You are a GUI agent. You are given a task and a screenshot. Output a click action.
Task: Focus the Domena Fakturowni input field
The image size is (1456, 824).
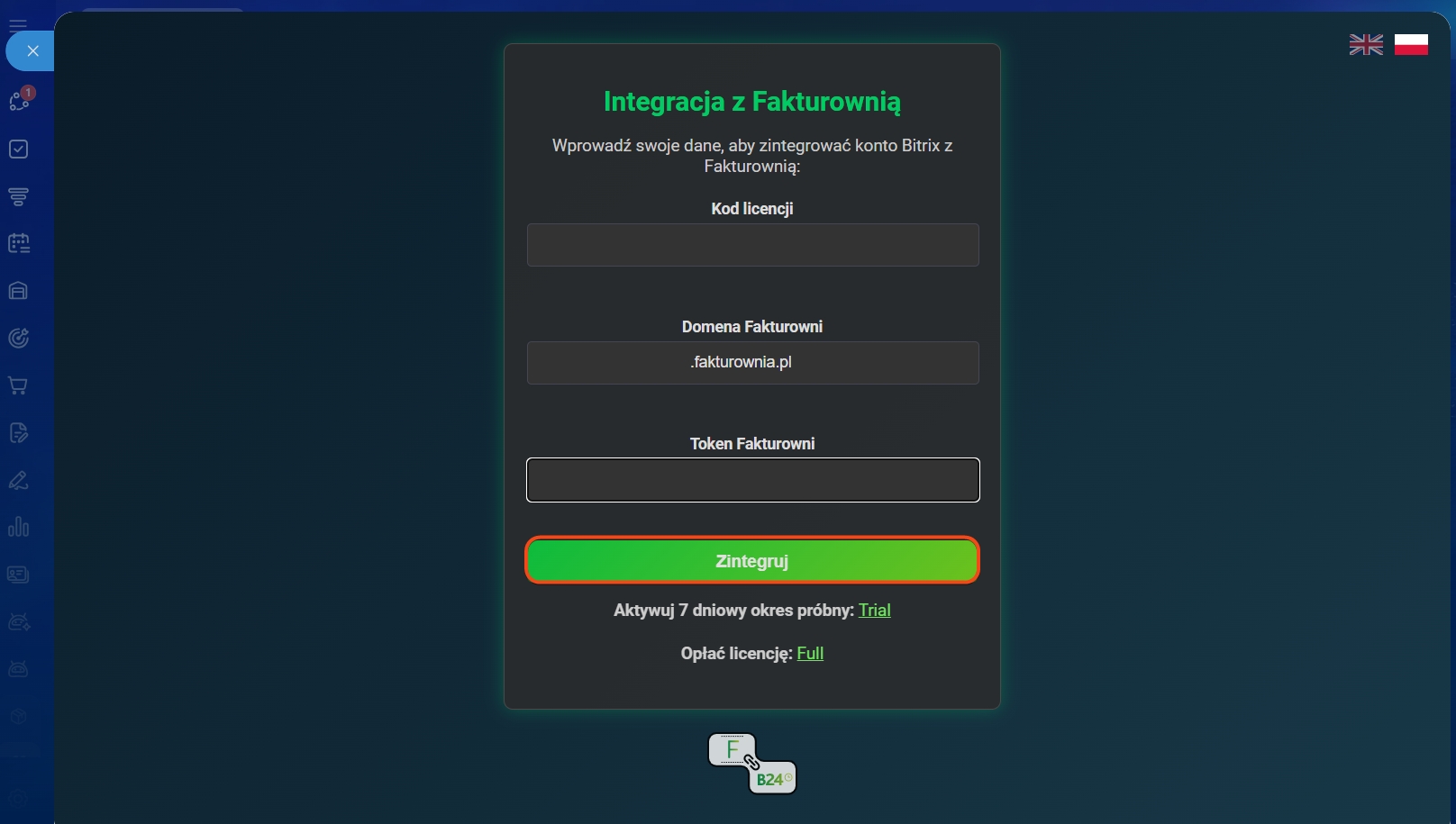point(753,363)
